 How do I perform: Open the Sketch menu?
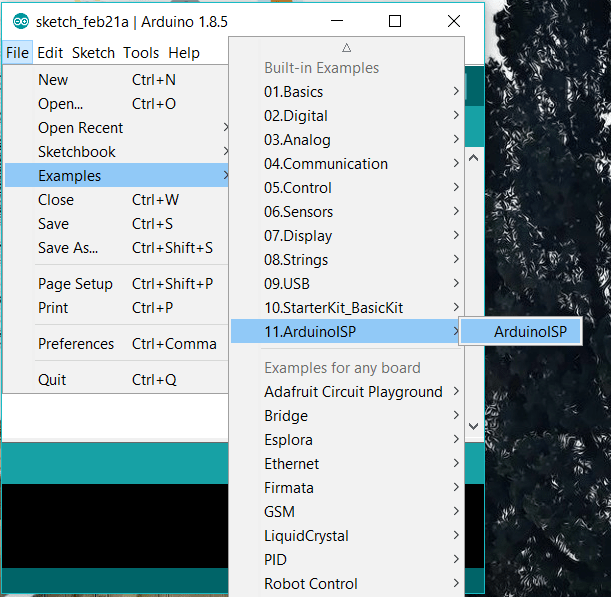[x=94, y=53]
